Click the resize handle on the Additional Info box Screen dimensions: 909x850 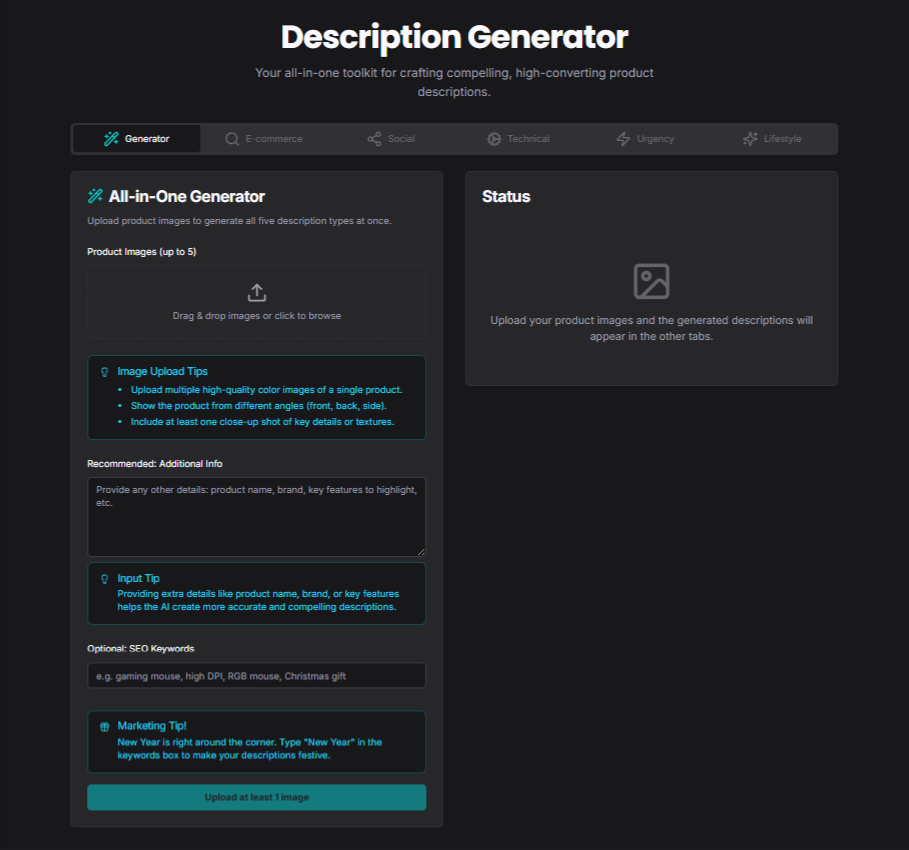(421, 551)
